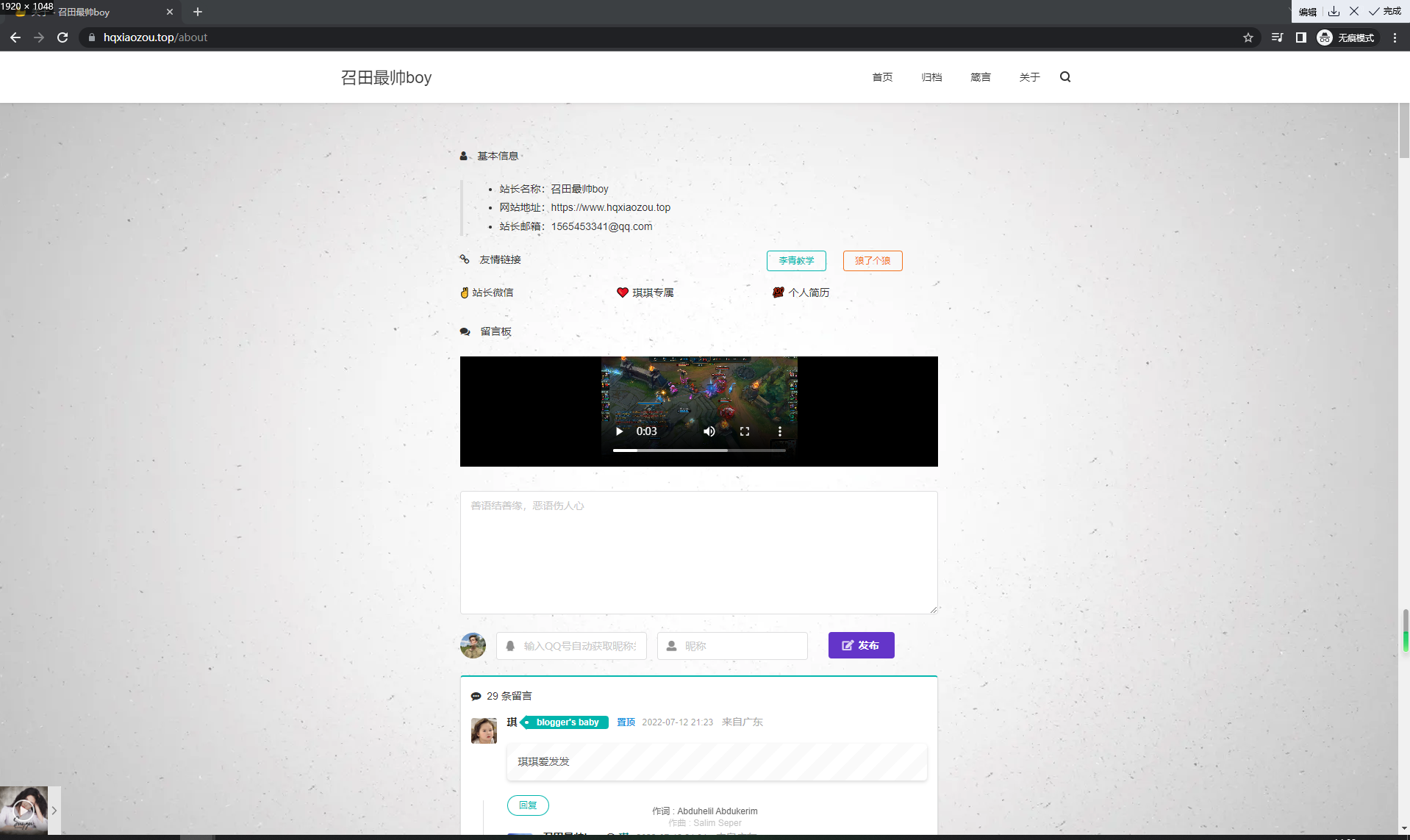
Task: Click the music player album thumbnail
Action: [x=24, y=810]
